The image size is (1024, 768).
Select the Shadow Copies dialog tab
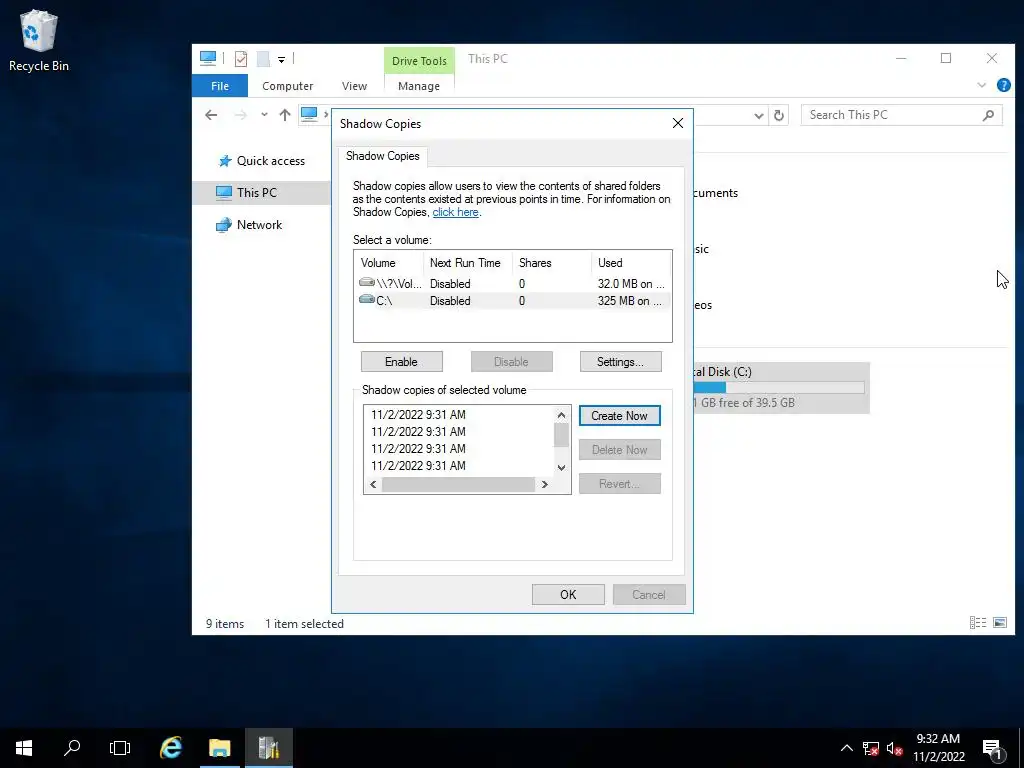tap(383, 156)
